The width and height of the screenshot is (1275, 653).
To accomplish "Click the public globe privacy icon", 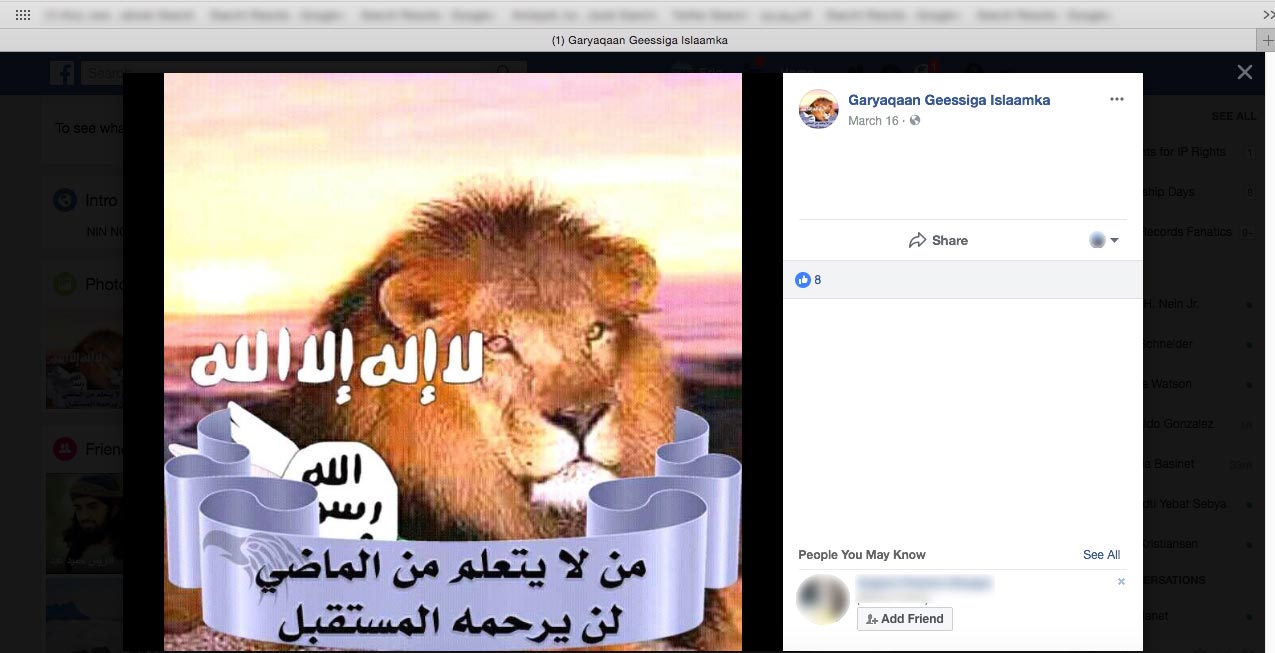I will tap(915, 121).
